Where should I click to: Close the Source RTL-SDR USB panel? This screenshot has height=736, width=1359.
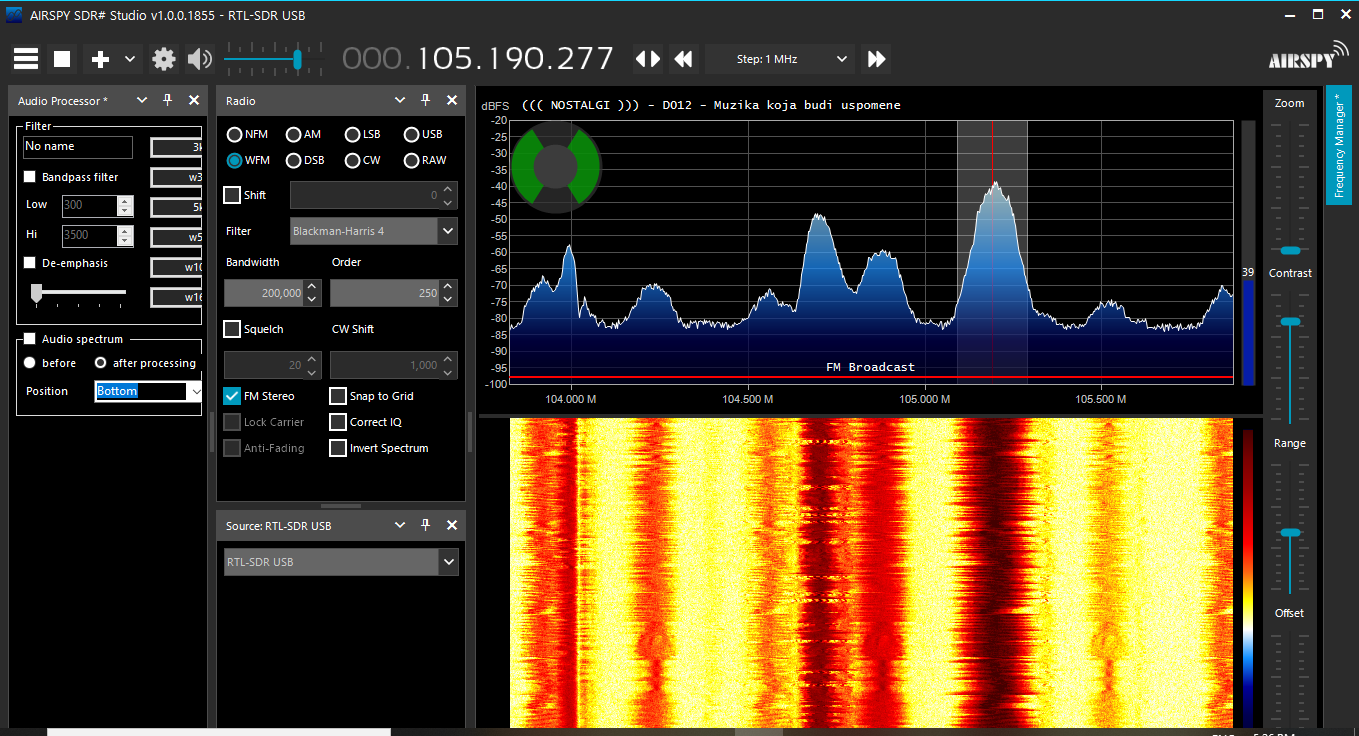click(452, 525)
